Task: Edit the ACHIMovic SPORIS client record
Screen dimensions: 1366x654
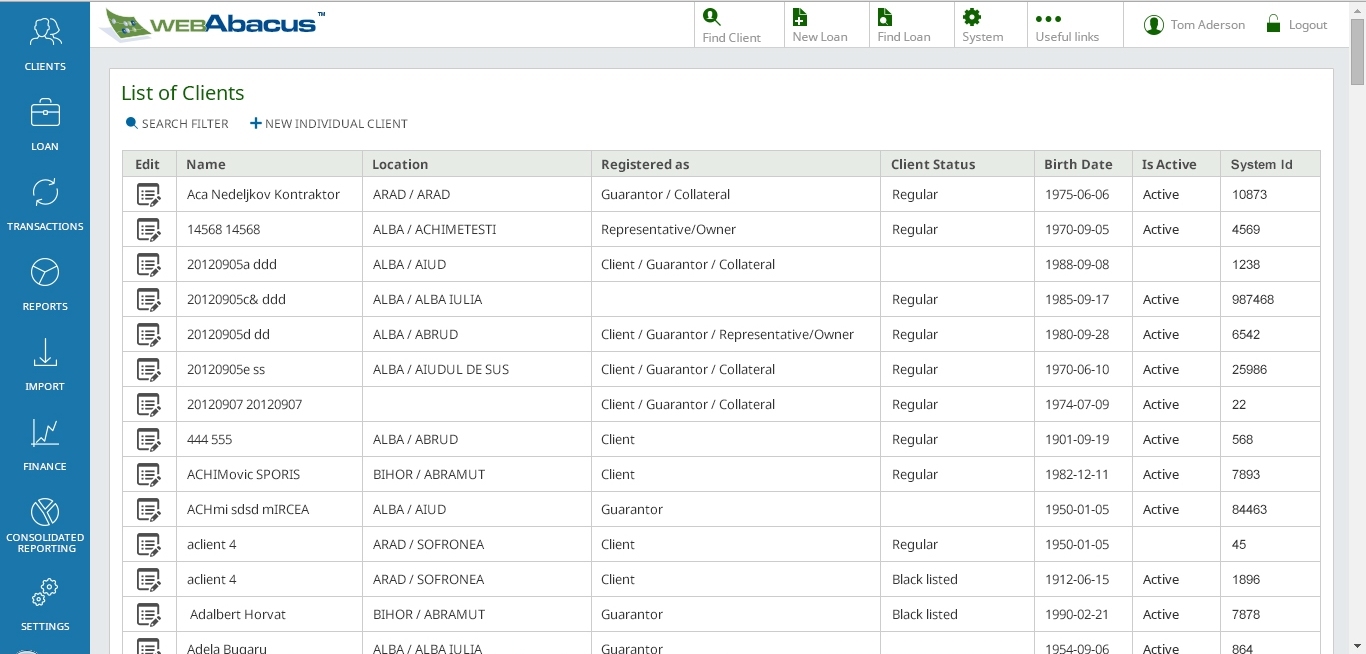Action: coord(148,474)
